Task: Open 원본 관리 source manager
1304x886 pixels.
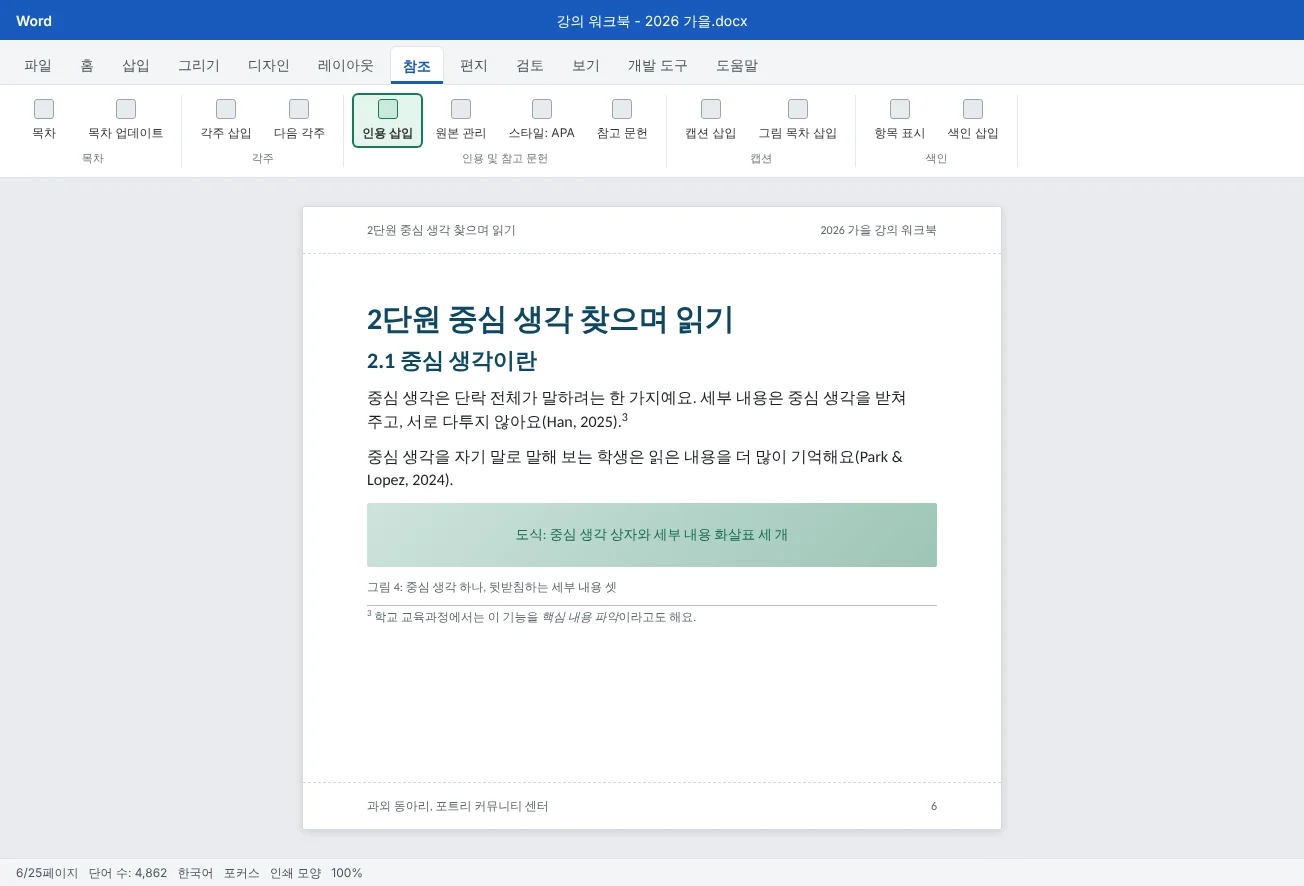Action: coord(461,121)
